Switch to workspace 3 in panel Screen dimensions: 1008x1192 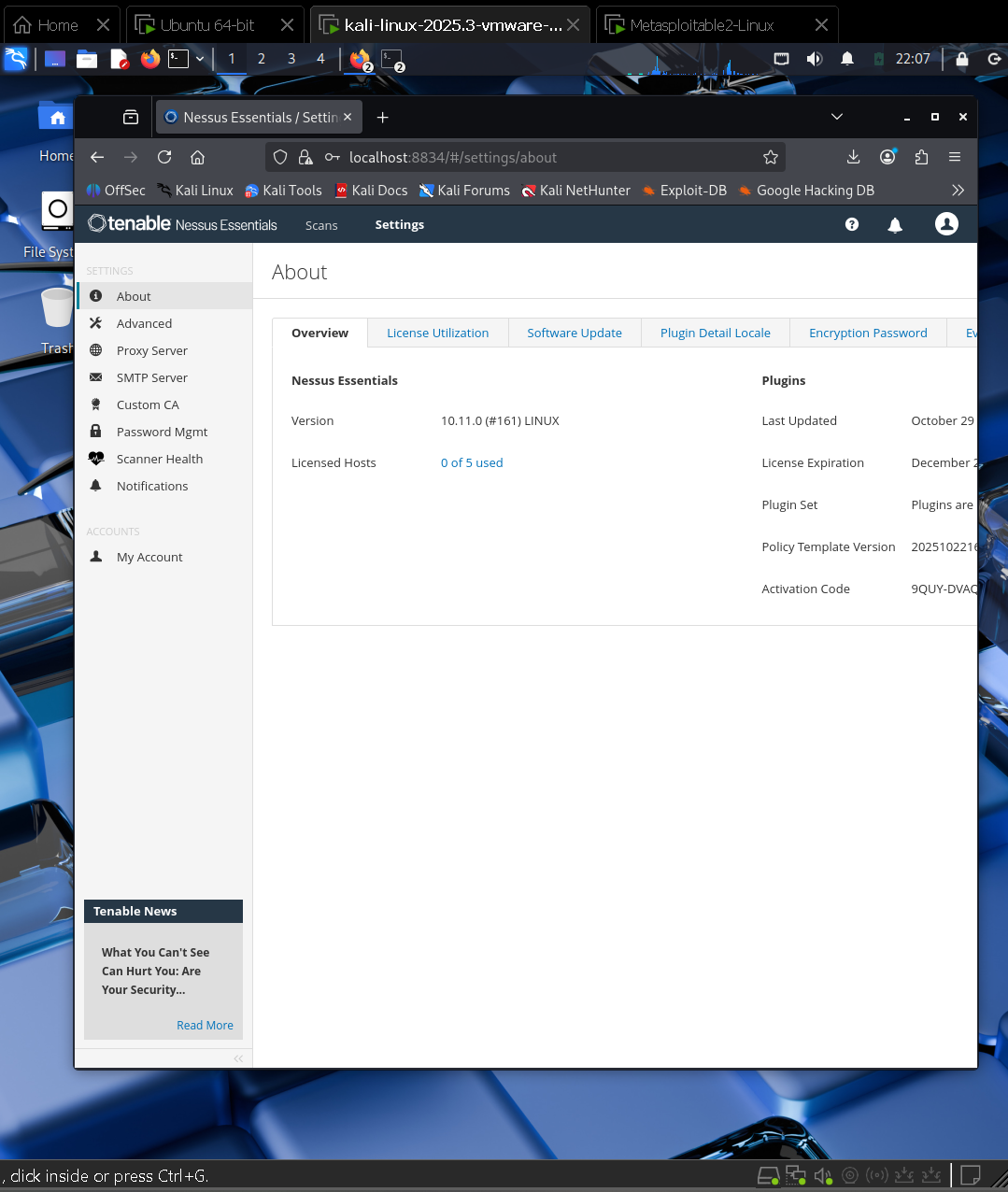tap(291, 59)
